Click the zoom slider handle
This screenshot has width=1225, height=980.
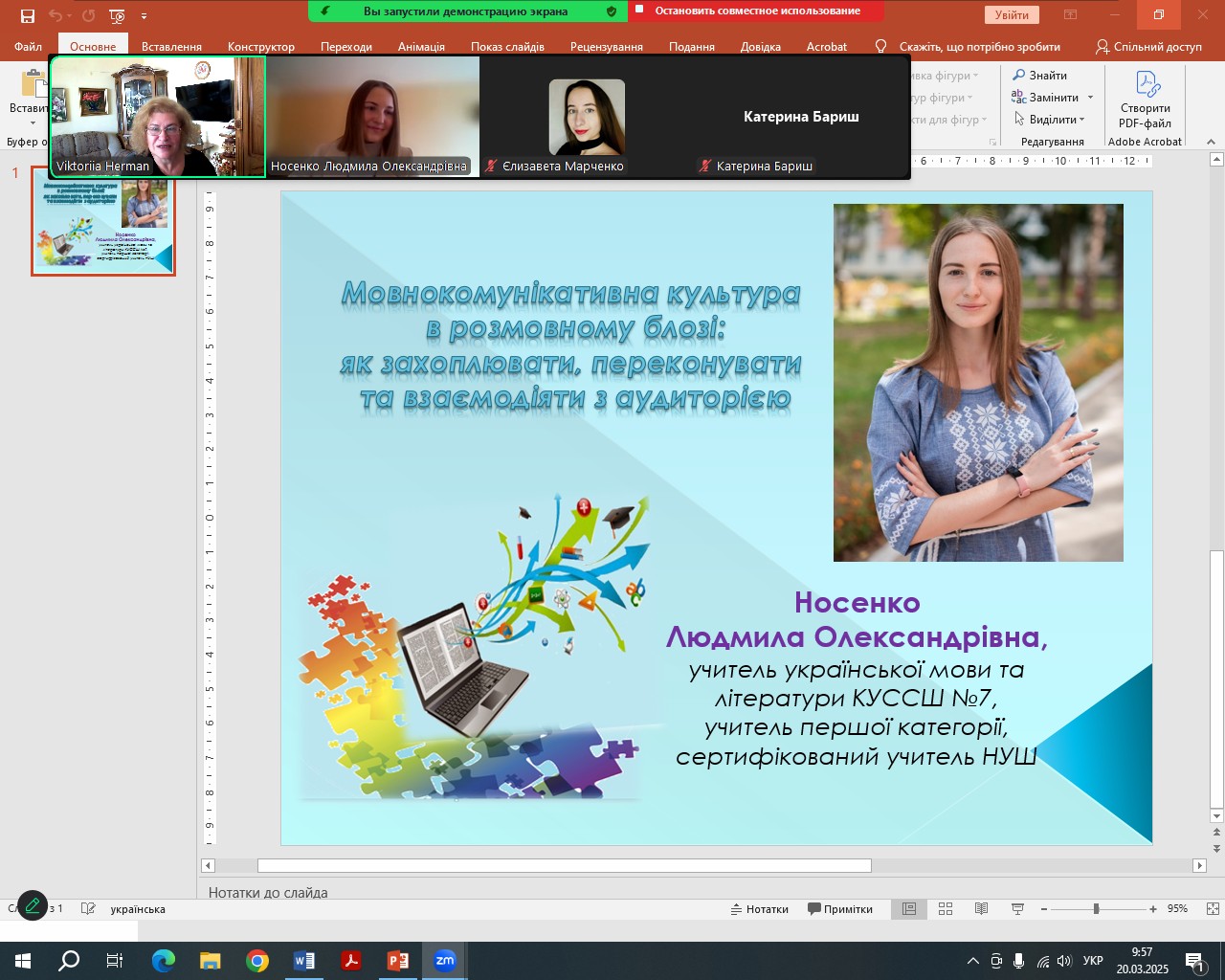click(x=1096, y=909)
